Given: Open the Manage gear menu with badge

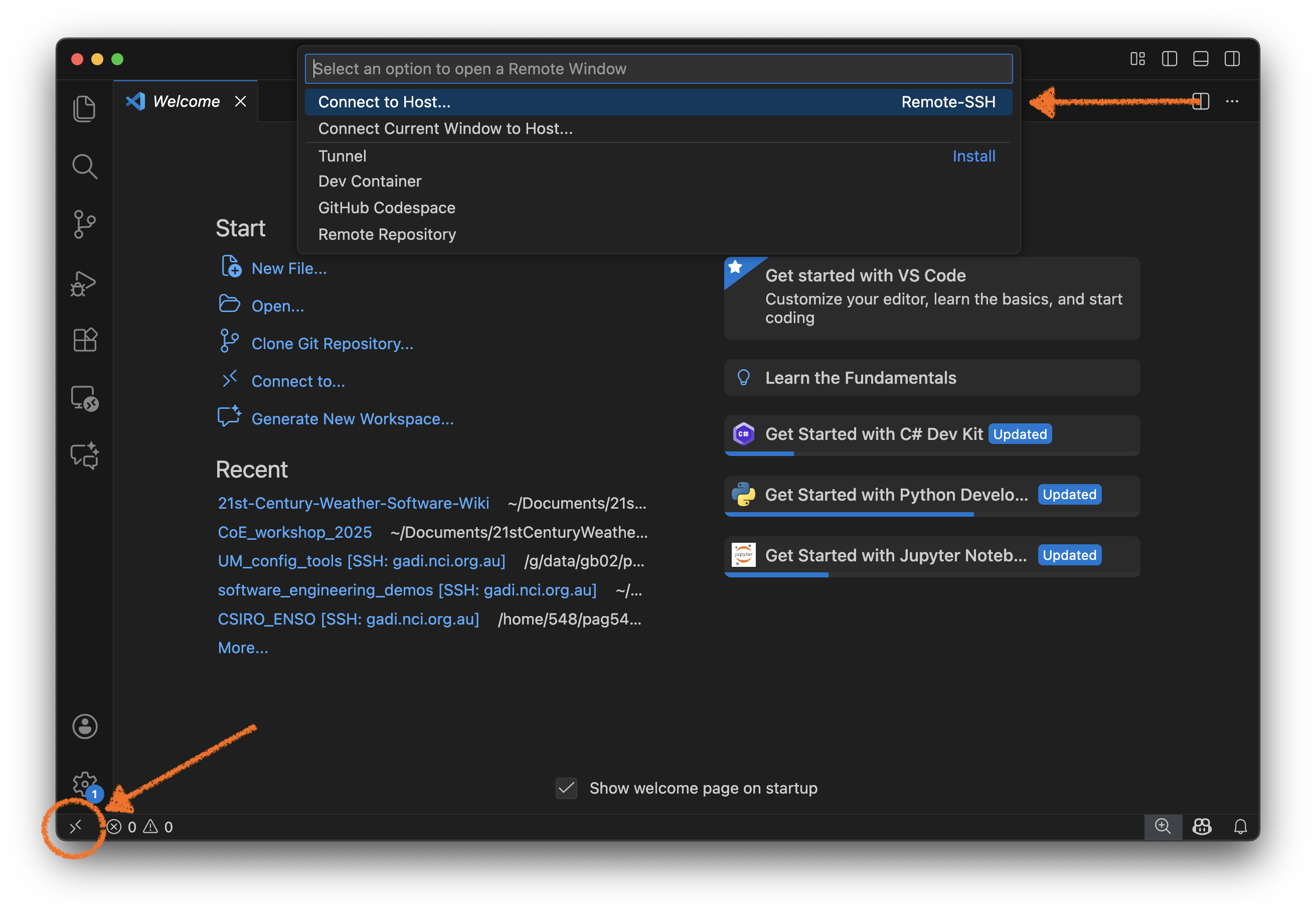Looking at the screenshot, I should click(84, 784).
